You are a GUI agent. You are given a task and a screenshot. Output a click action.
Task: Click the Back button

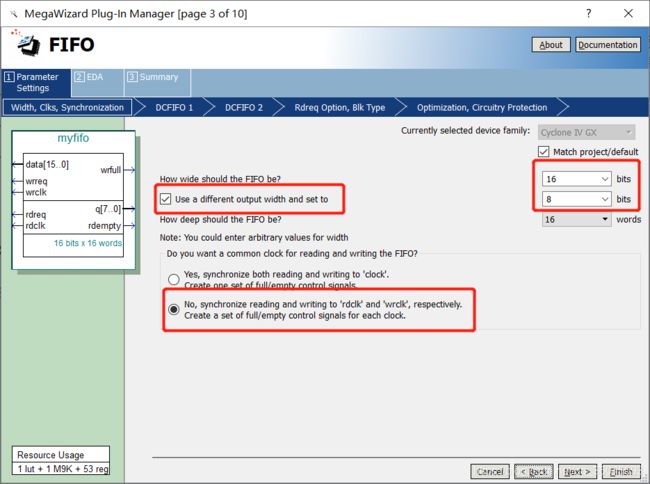(534, 472)
